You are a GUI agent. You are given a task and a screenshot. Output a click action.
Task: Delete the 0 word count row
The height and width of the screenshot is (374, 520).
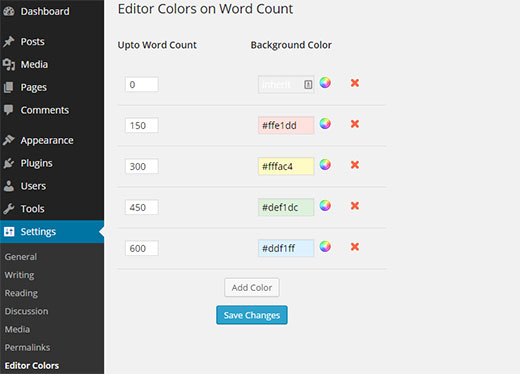coord(355,83)
